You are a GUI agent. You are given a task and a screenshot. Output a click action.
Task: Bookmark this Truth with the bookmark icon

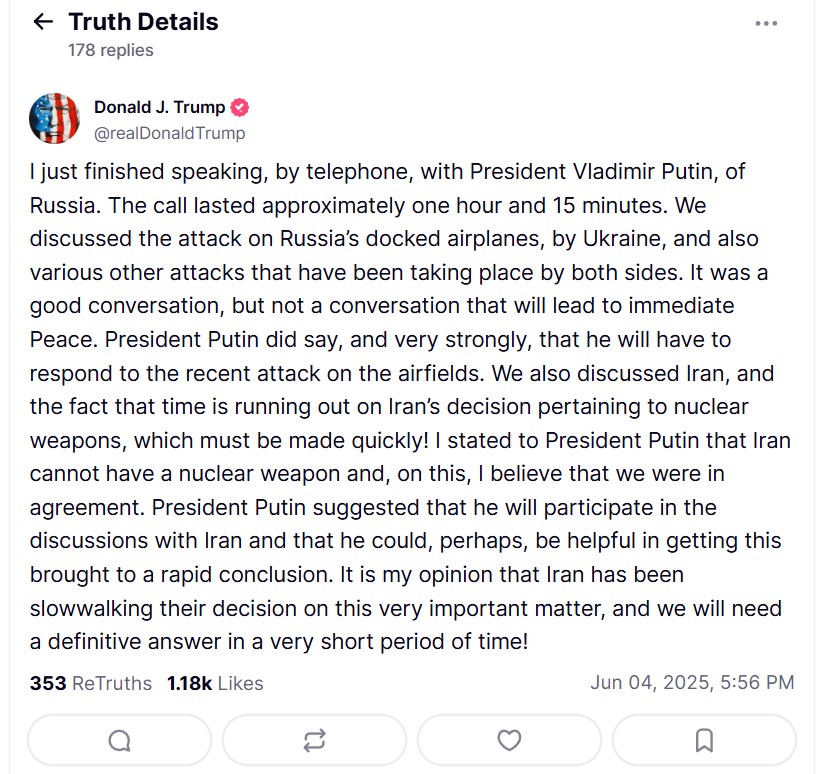coord(704,740)
